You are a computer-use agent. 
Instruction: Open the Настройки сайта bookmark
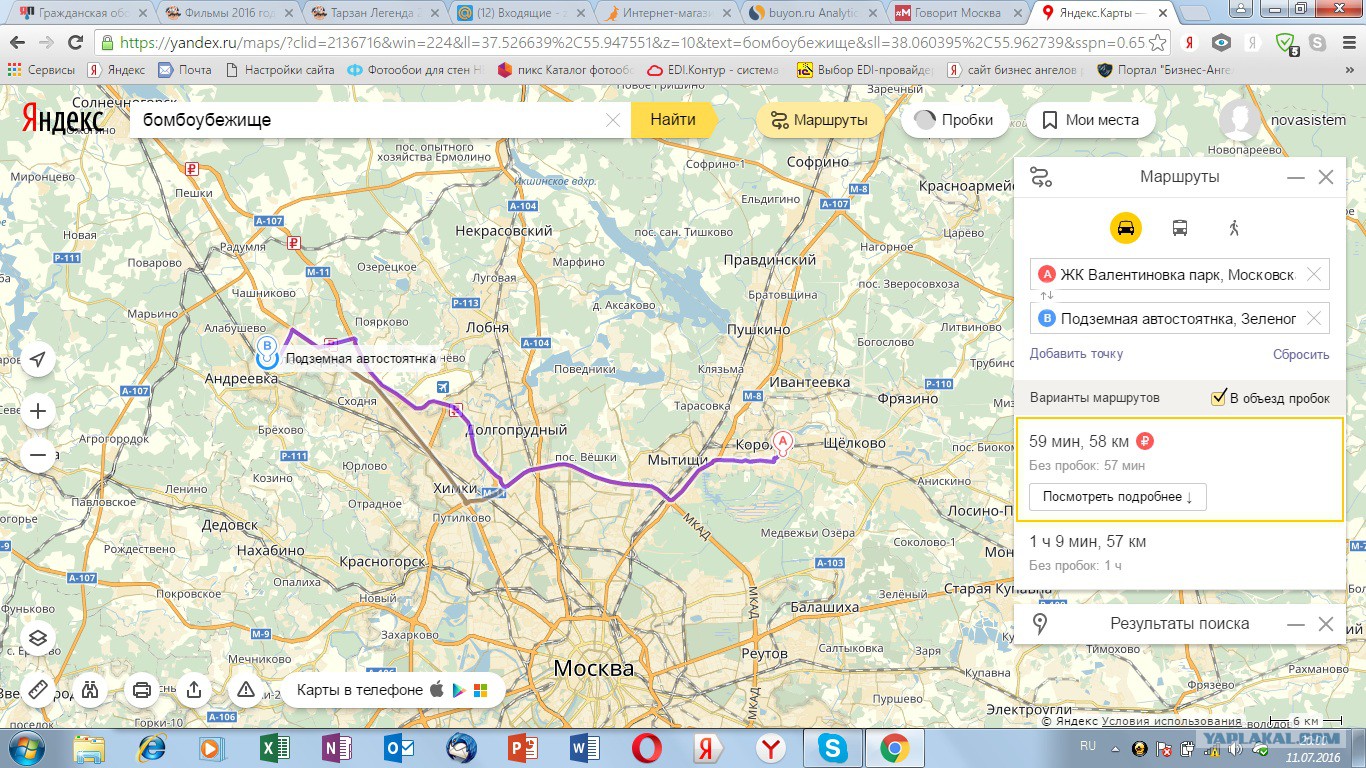pyautogui.click(x=280, y=70)
